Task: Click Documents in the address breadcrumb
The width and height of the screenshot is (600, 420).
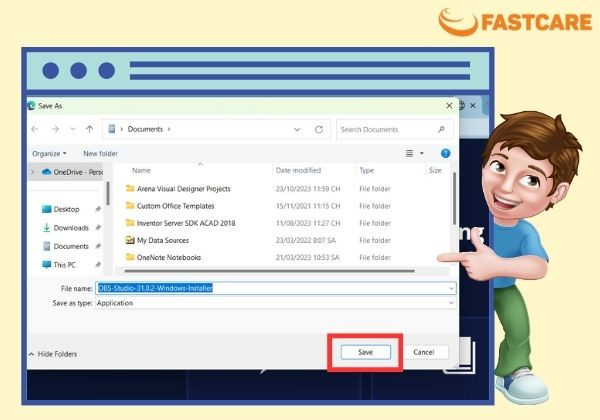Action: pos(145,129)
